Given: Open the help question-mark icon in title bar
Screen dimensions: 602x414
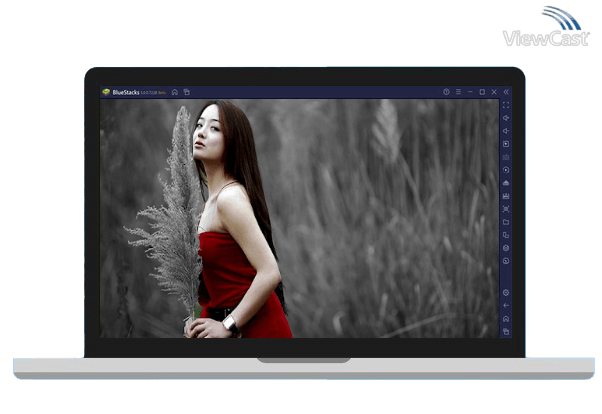Looking at the screenshot, I should point(446,92).
